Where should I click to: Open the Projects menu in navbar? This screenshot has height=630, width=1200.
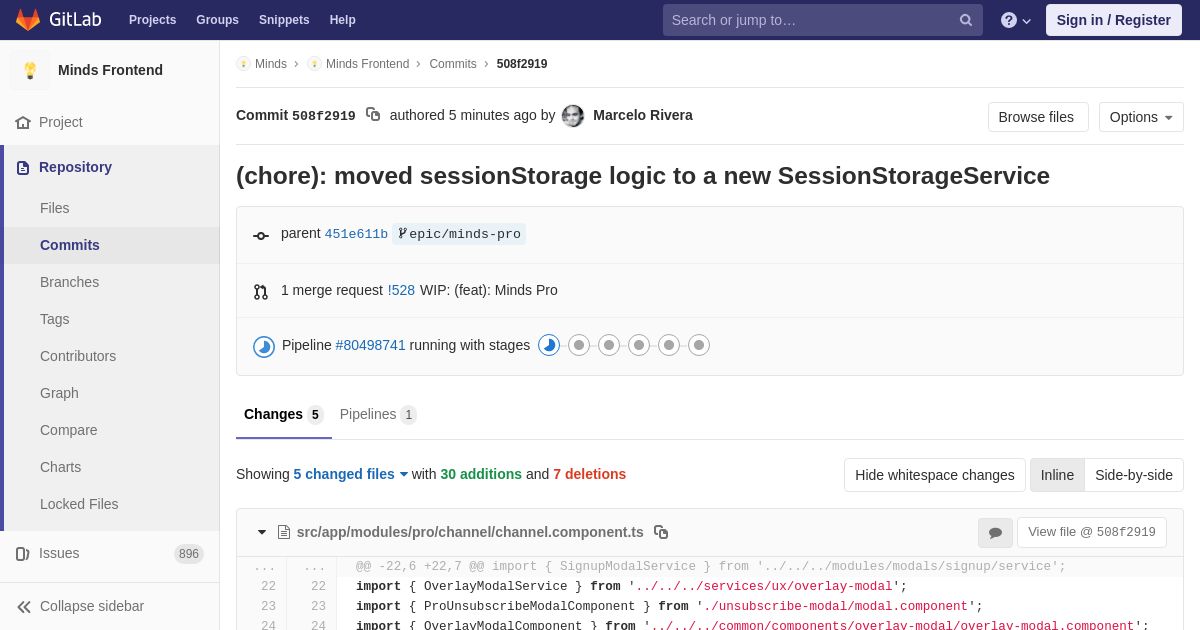[x=152, y=20]
